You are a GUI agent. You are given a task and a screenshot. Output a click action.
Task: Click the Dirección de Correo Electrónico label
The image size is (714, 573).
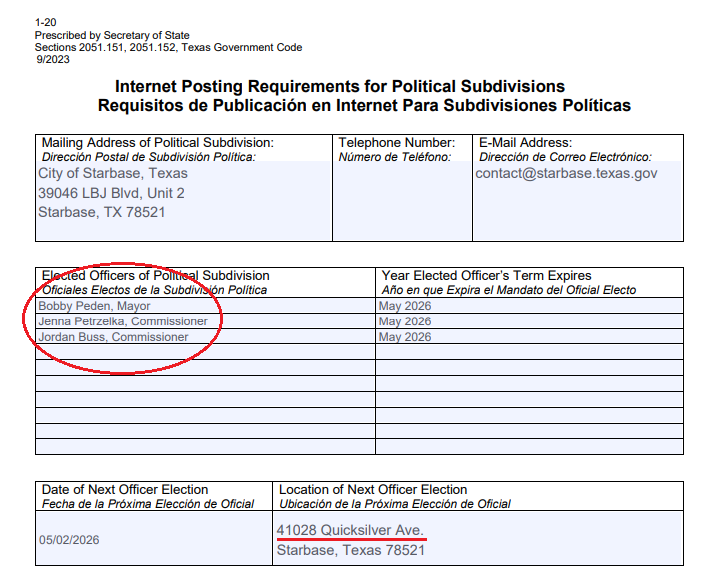(565, 157)
